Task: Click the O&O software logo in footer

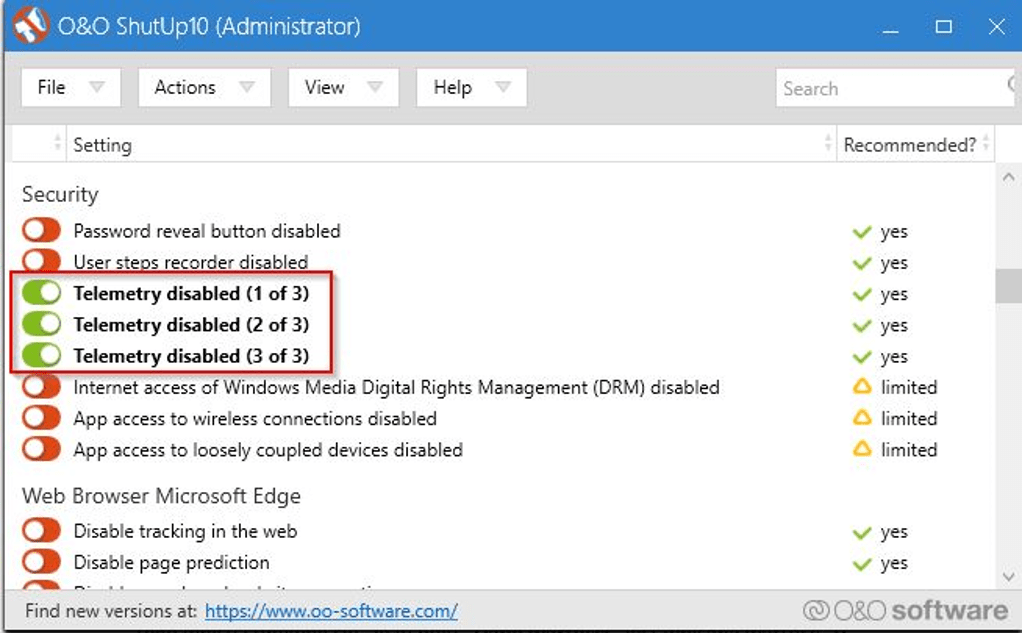Action: (905, 610)
